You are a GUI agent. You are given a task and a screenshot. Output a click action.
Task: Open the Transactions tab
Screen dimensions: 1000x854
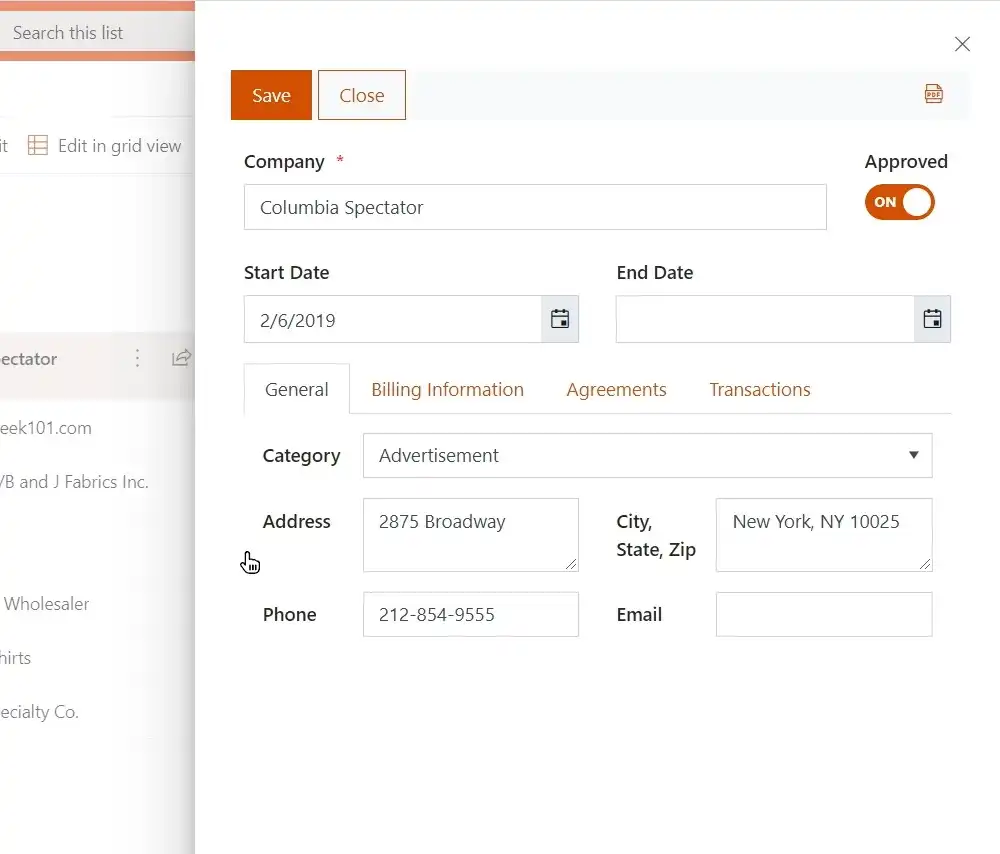pos(760,389)
